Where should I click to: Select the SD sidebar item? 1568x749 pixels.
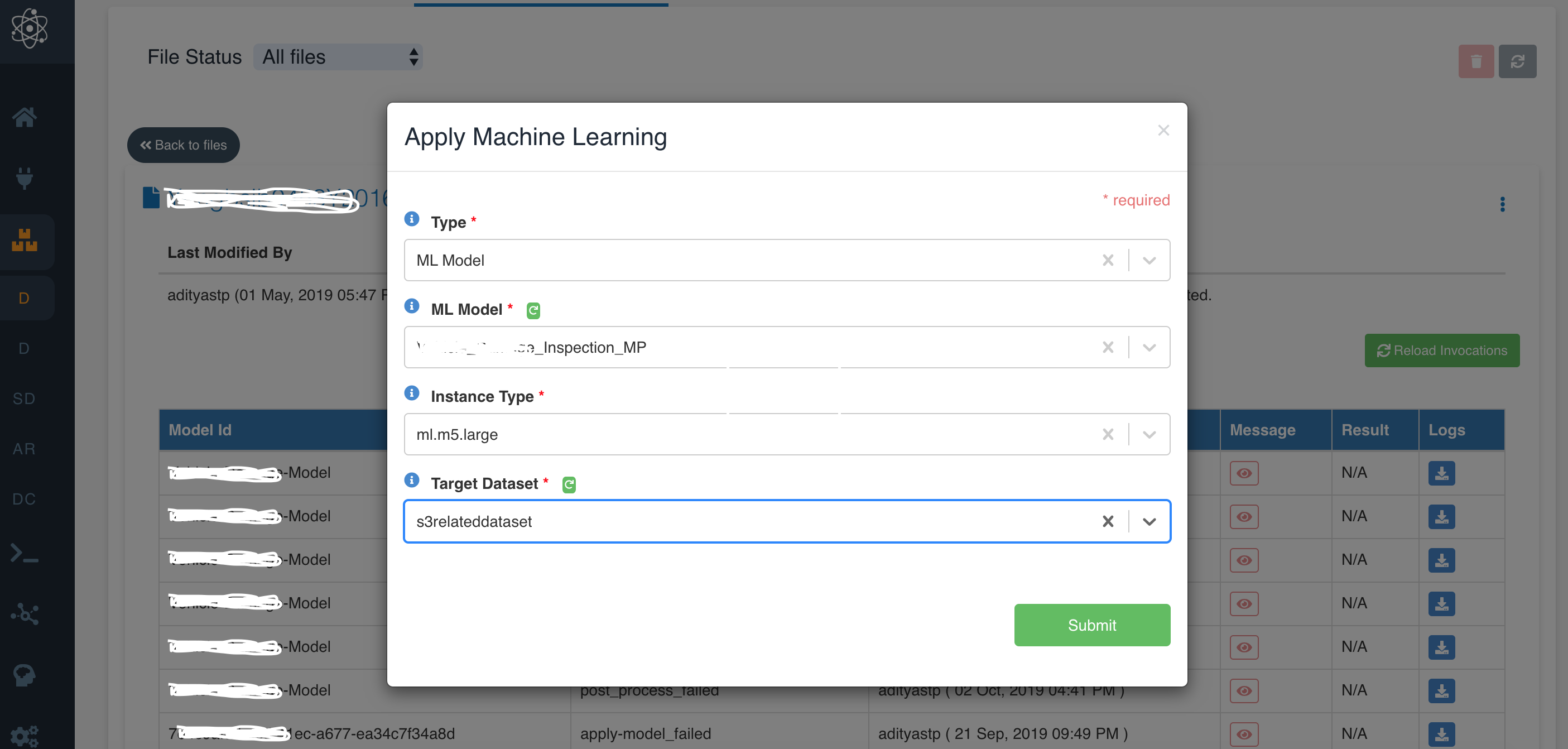pos(25,399)
